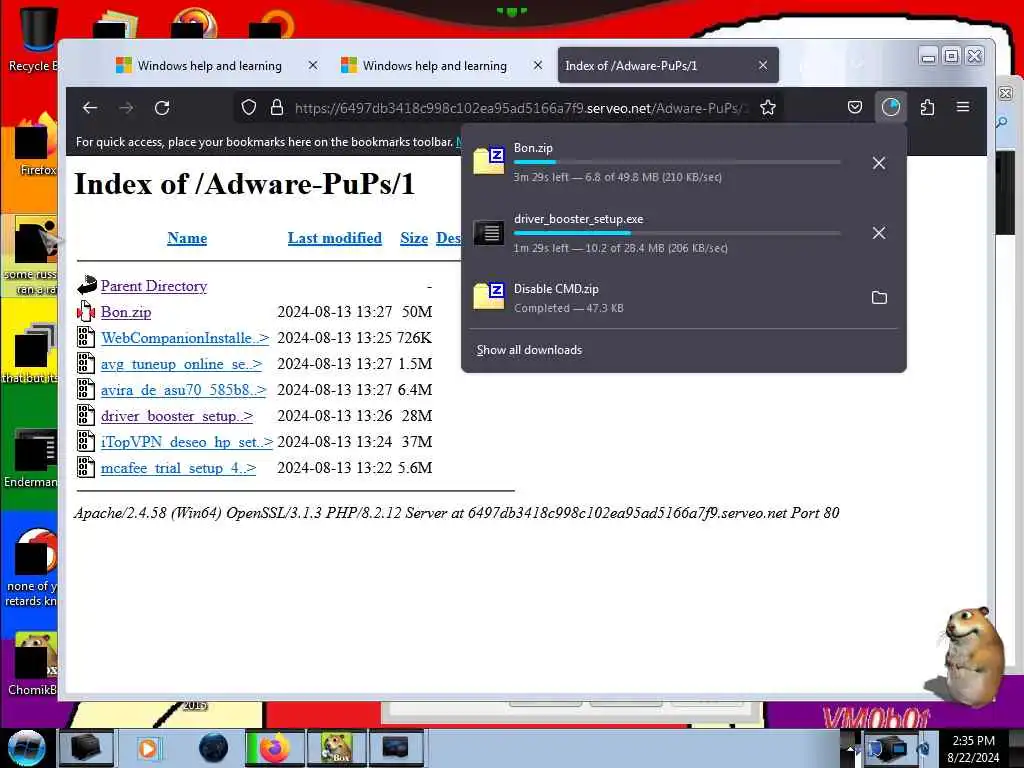The image size is (1024, 768).
Task: Click the taskbar clock showing 2:35 PM
Action: (x=973, y=749)
